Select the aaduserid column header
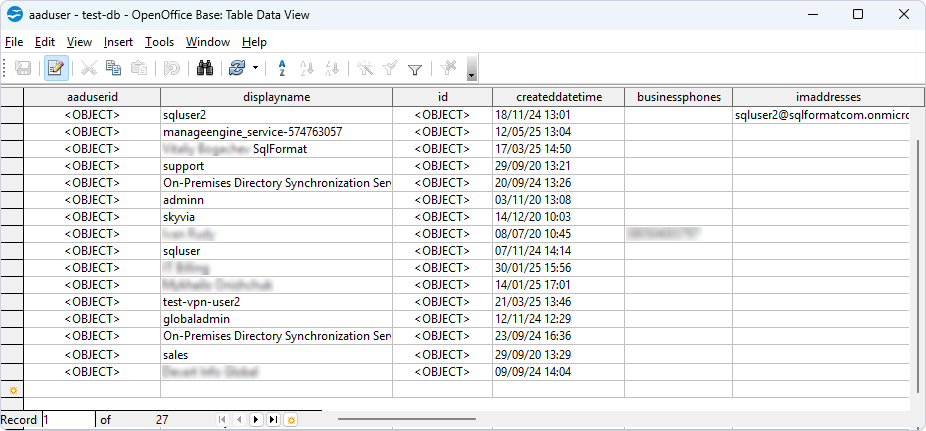The image size is (926, 431). tap(92, 97)
